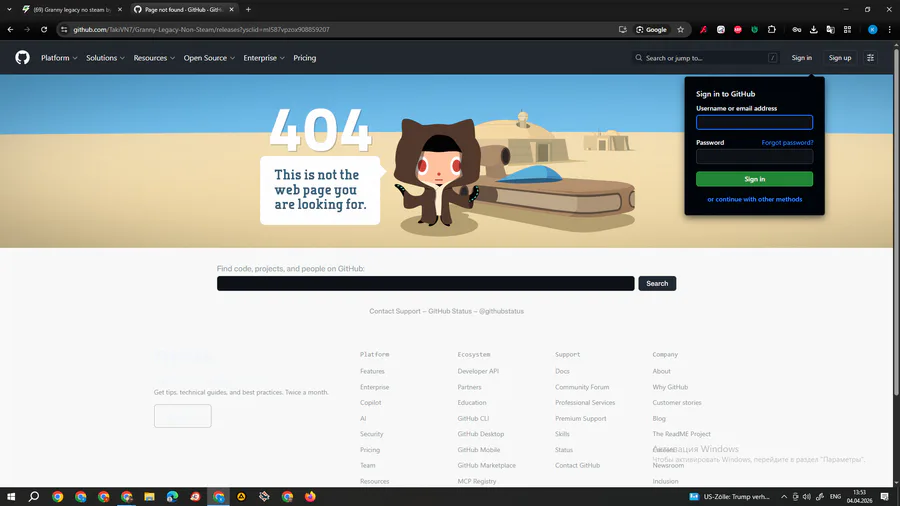Reload the page with the refresh icon

44,29
